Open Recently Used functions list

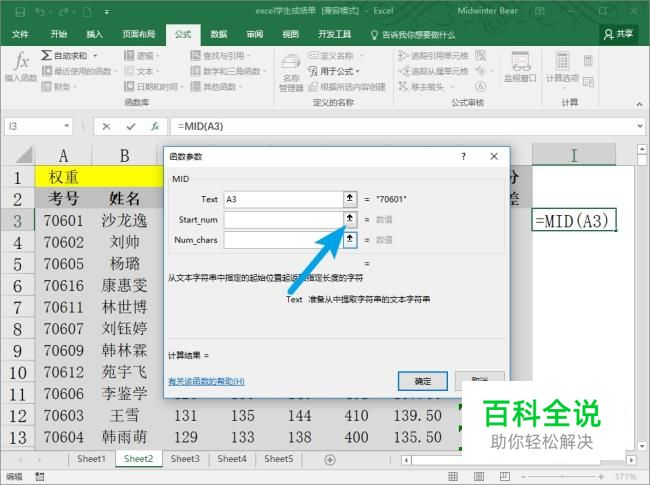tap(79, 71)
